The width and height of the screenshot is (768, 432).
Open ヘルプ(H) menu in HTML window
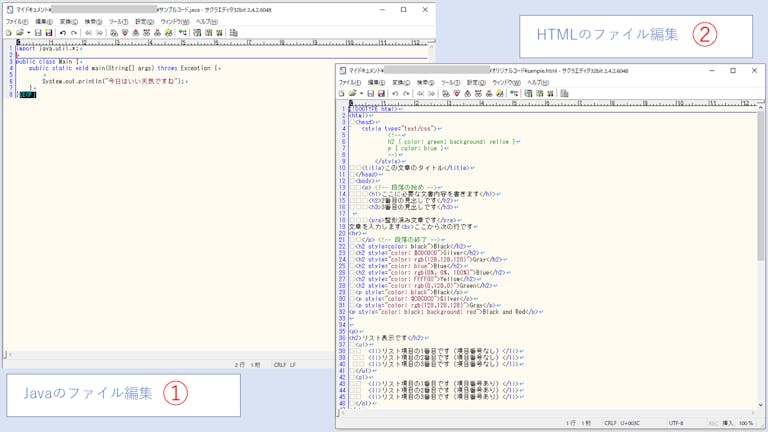[x=538, y=82]
